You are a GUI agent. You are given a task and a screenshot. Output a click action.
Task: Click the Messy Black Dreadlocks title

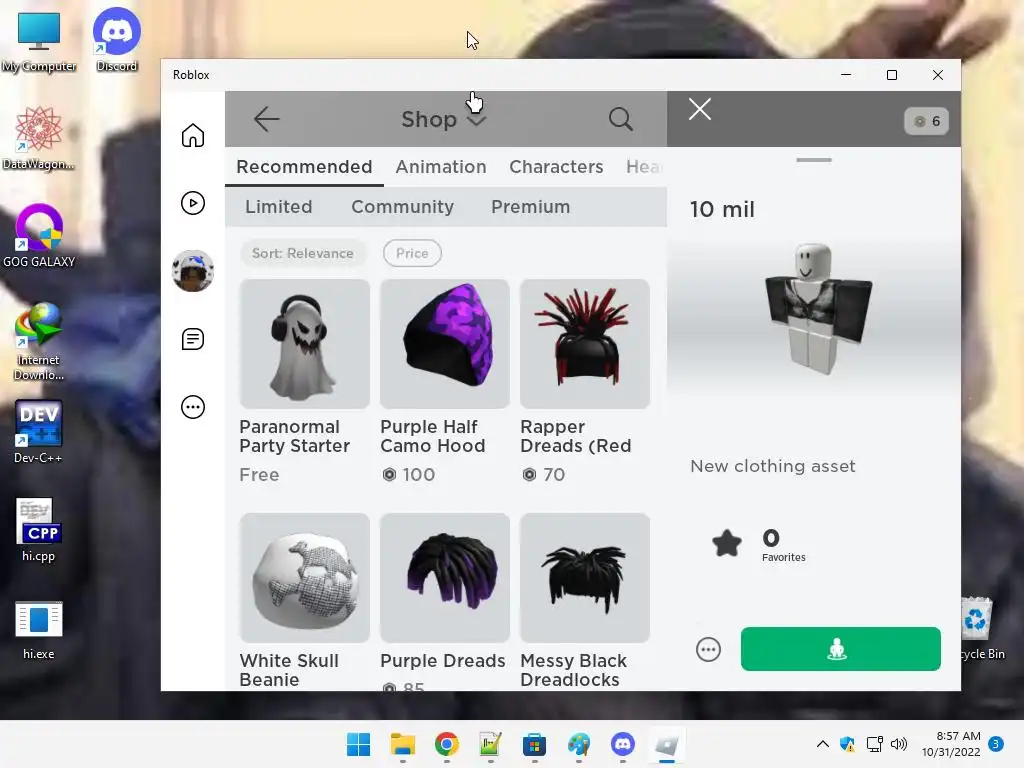click(573, 670)
